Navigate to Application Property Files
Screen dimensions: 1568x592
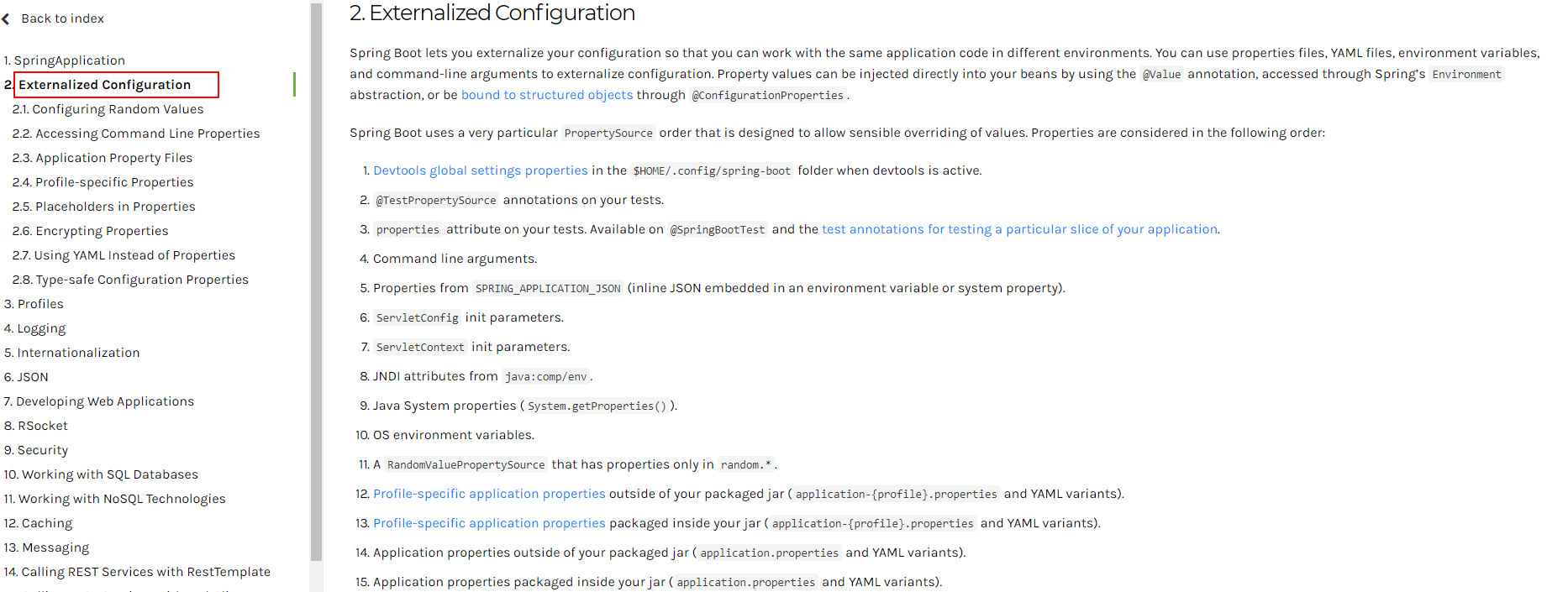click(103, 158)
